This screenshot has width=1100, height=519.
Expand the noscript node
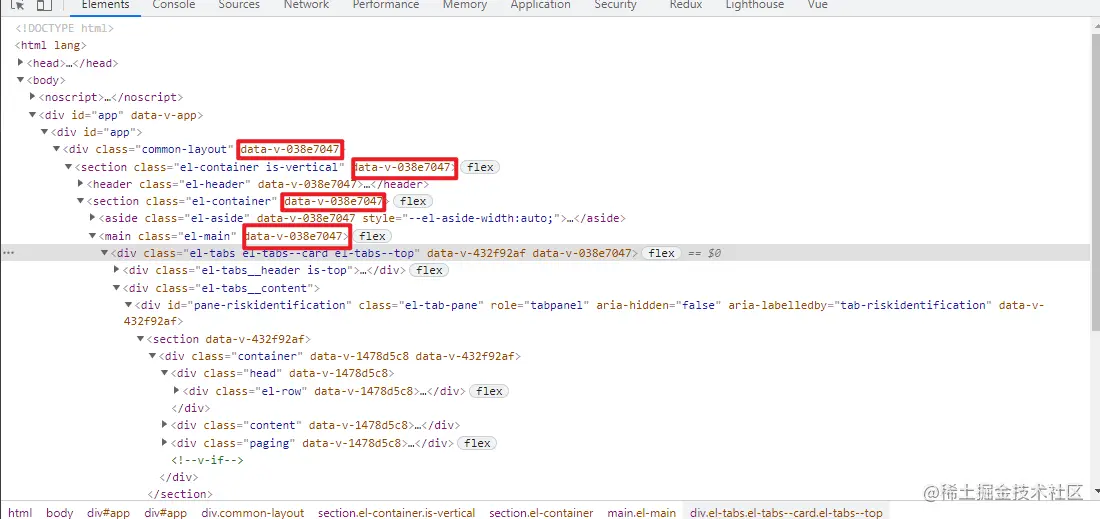pyautogui.click(x=33, y=97)
